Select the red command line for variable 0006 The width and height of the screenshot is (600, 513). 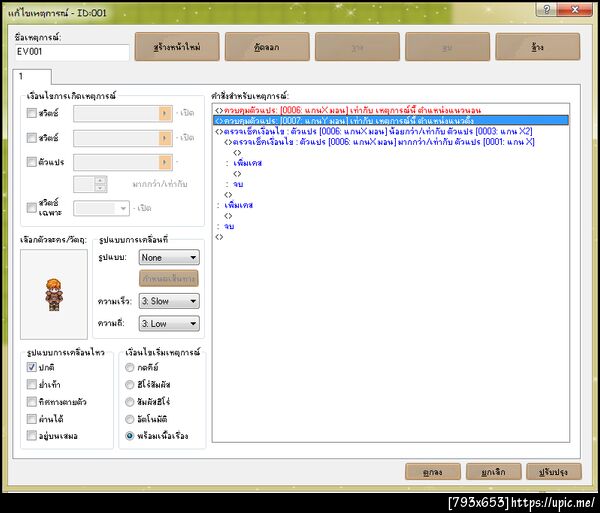tap(391, 110)
